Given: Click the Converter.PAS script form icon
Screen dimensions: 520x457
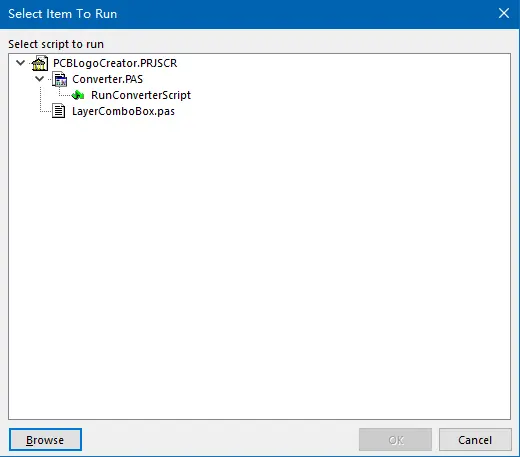Looking at the screenshot, I should 59,79.
